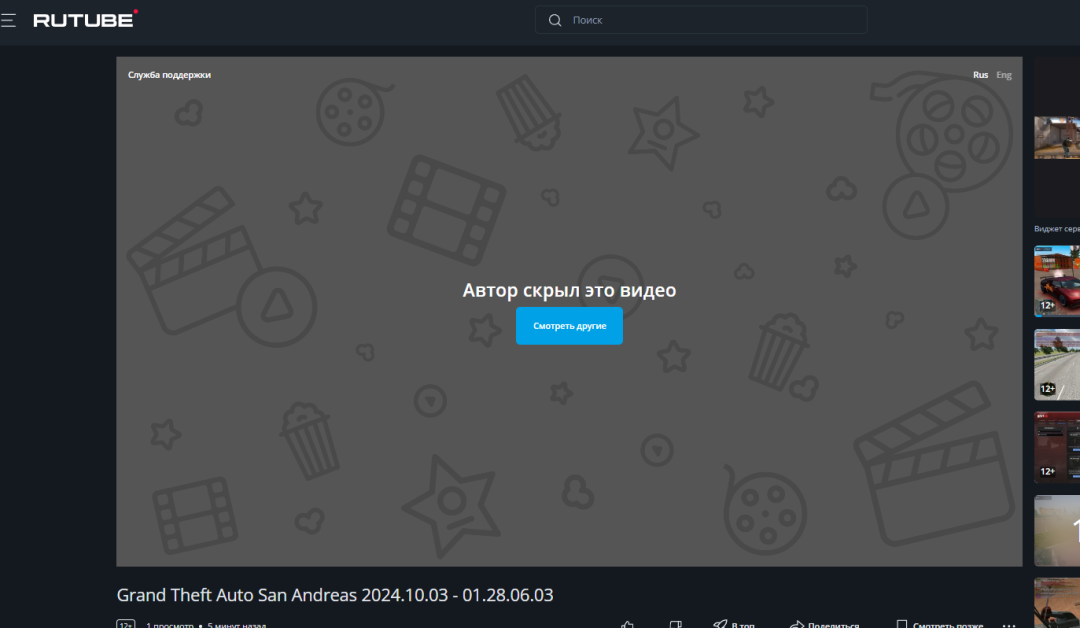Screen dimensions: 1080x628
Task: Open the red sports car video thumbnail
Action: pyautogui.click(x=1057, y=281)
